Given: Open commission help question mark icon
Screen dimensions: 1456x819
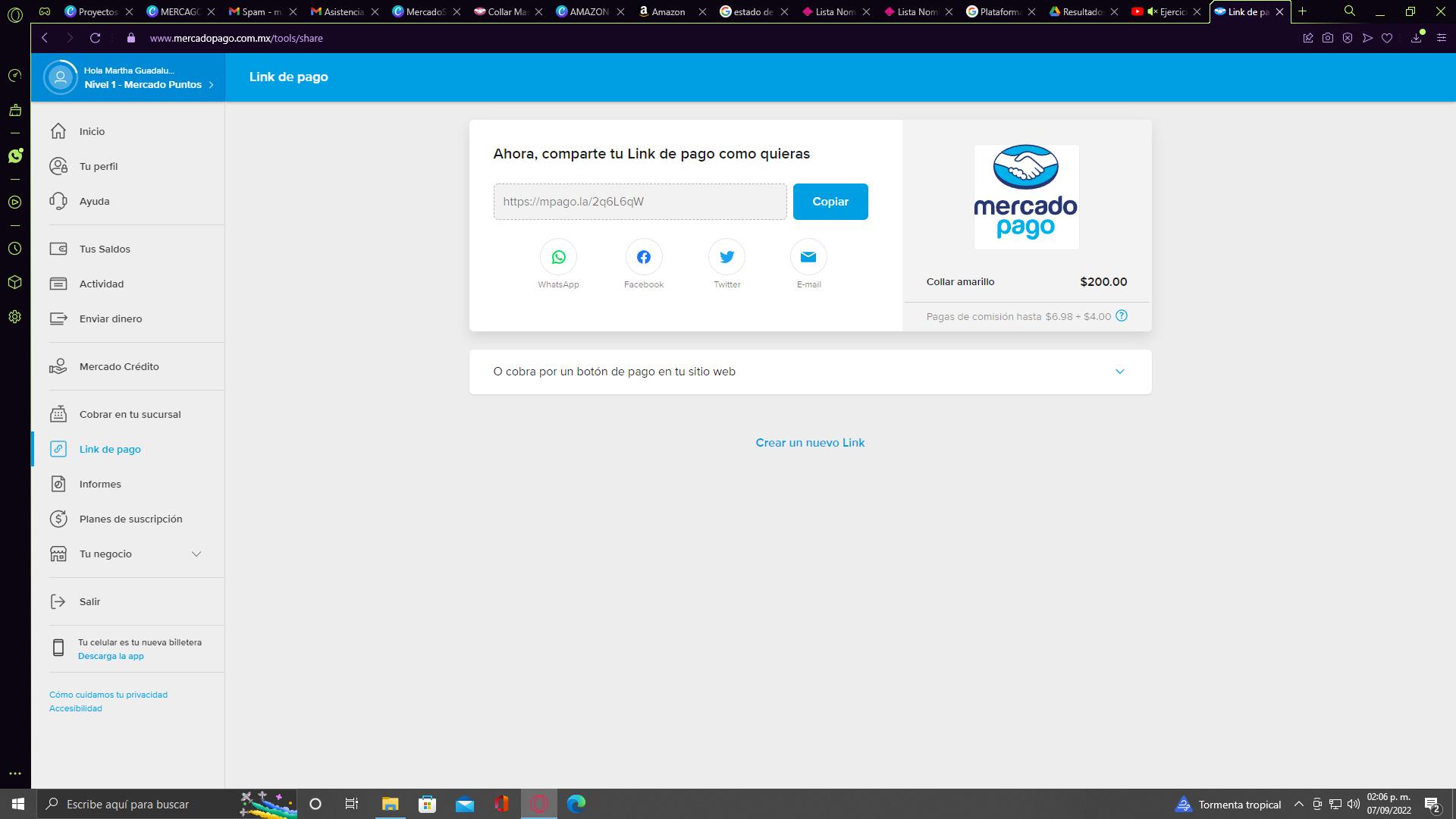Looking at the screenshot, I should click(1122, 315).
